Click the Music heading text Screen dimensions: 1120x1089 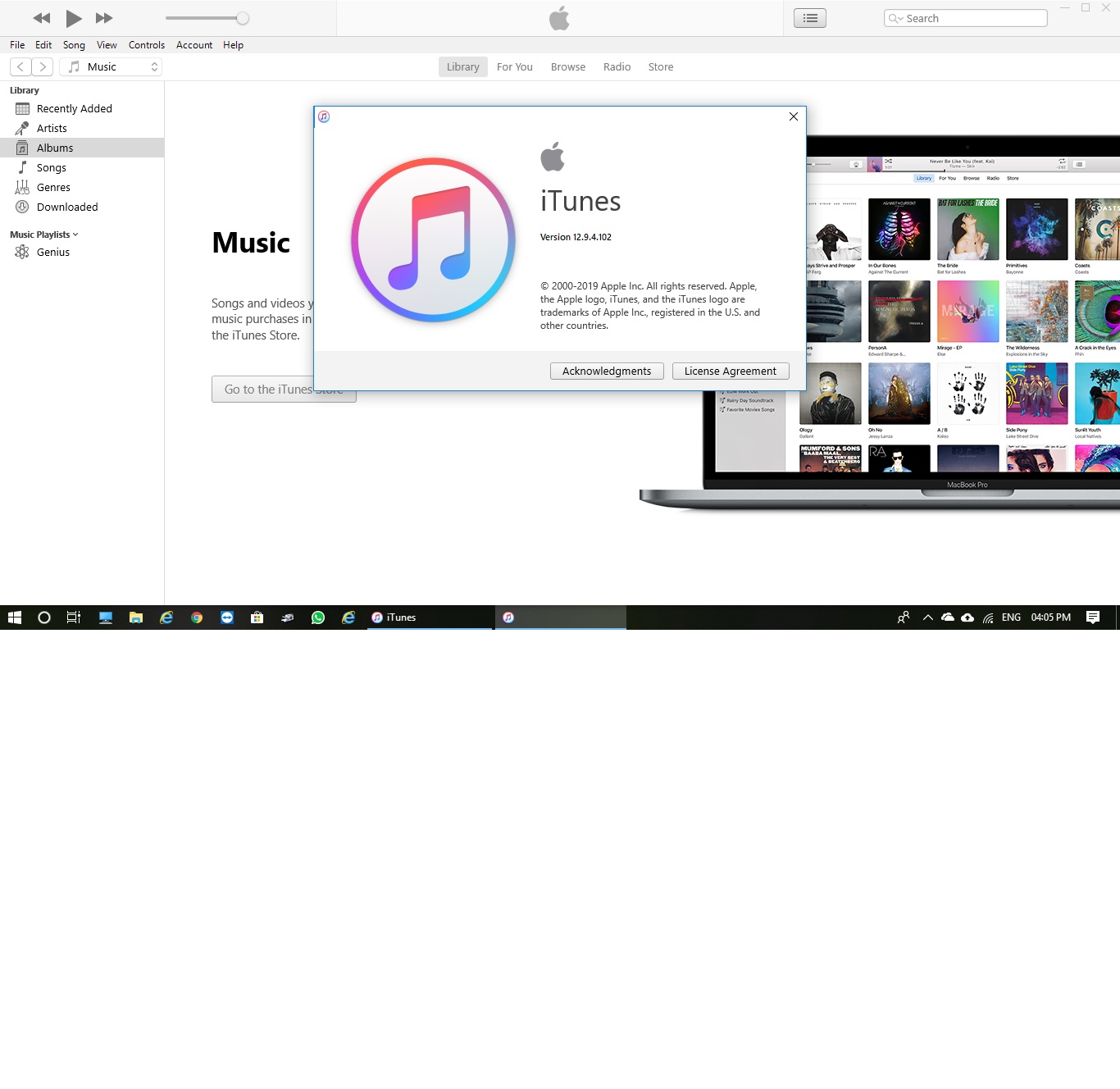pos(251,243)
